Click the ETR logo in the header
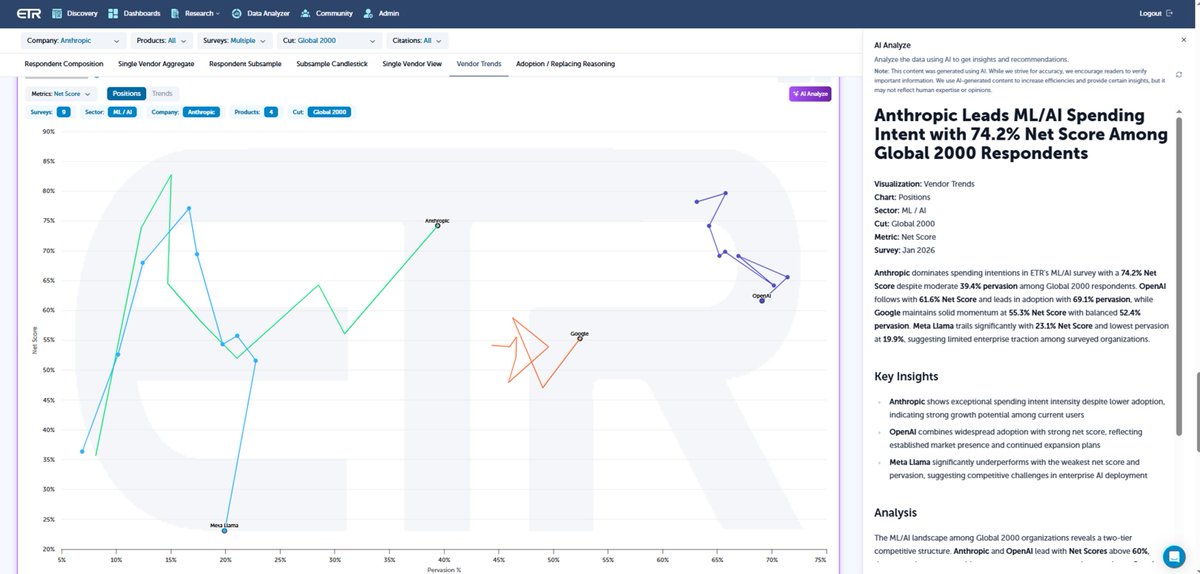1200x574 pixels. pos(31,14)
